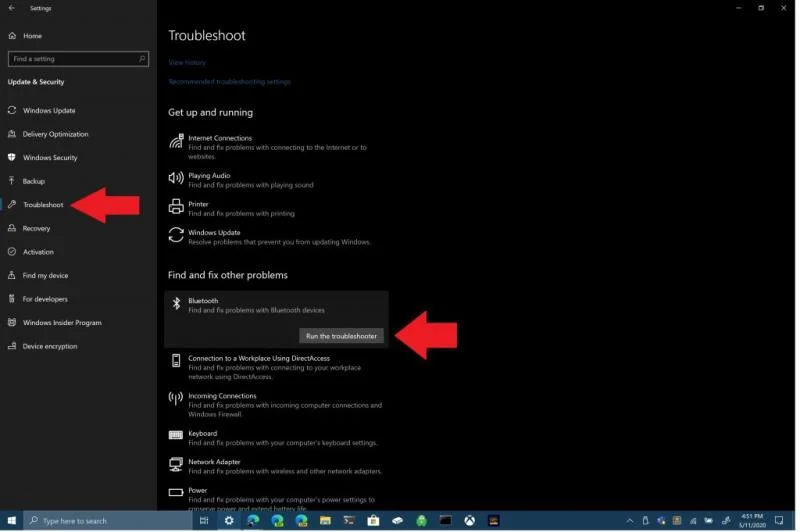800x532 pixels.
Task: Click the taskbar clock showing 4:51 PM
Action: coord(753,521)
